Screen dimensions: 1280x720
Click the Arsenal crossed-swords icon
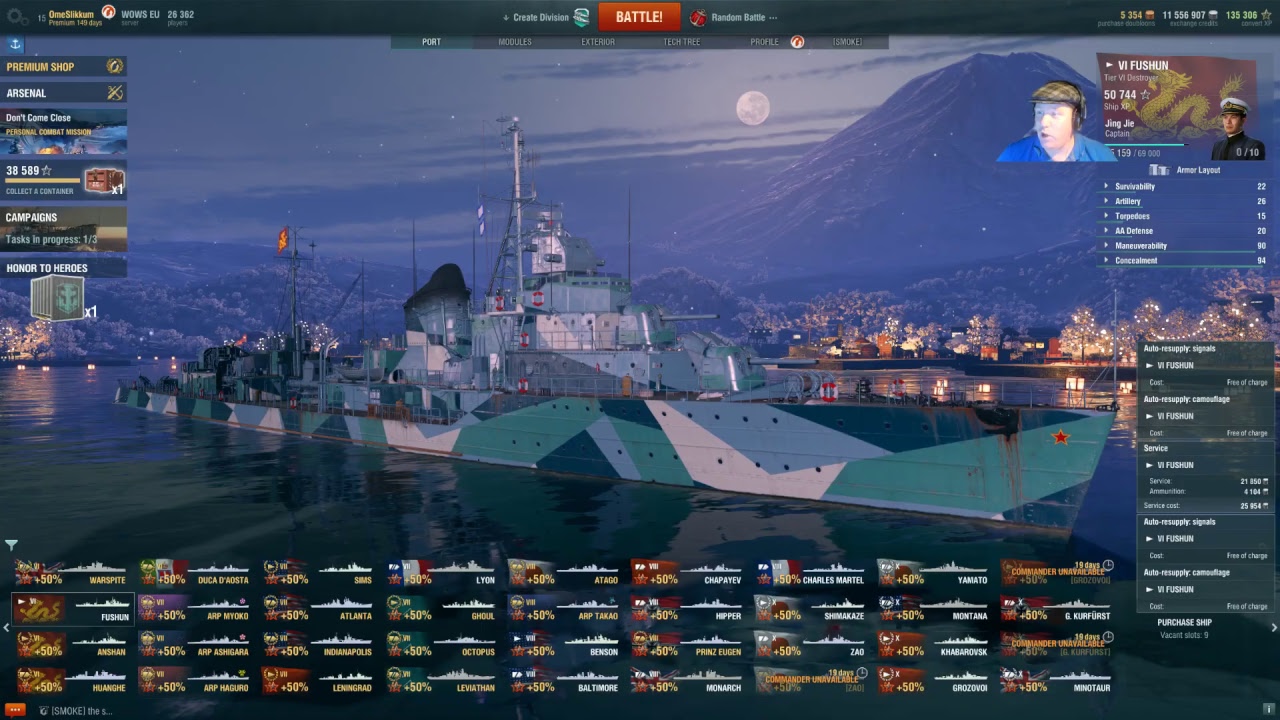coord(114,93)
